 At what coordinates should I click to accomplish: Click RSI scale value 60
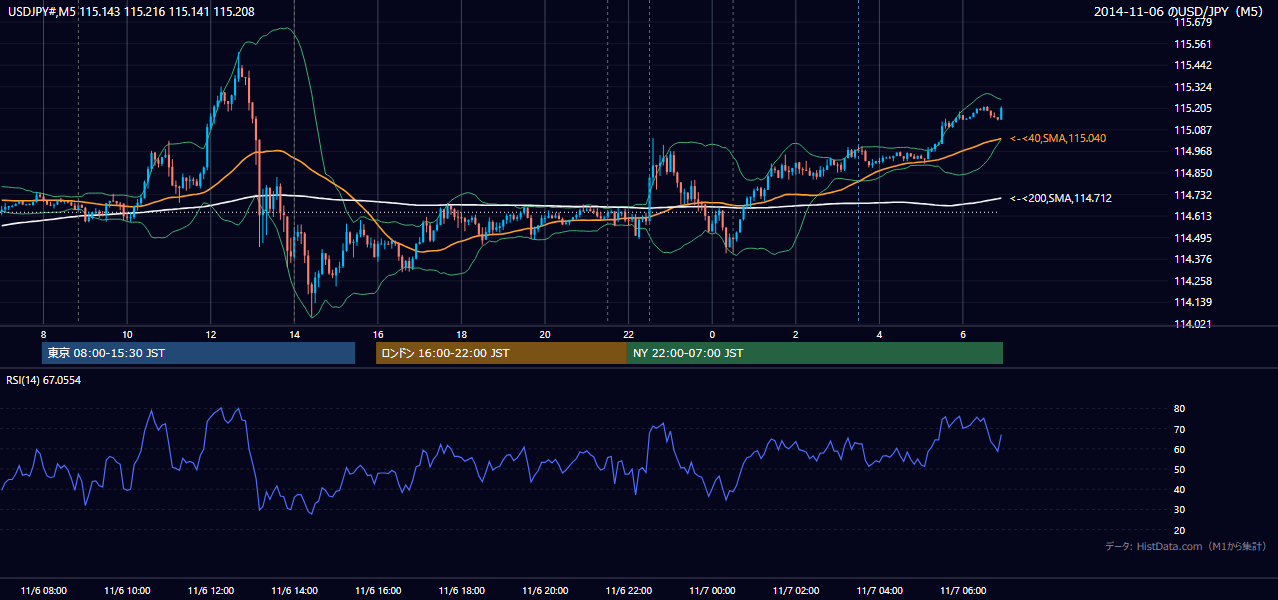(1179, 449)
